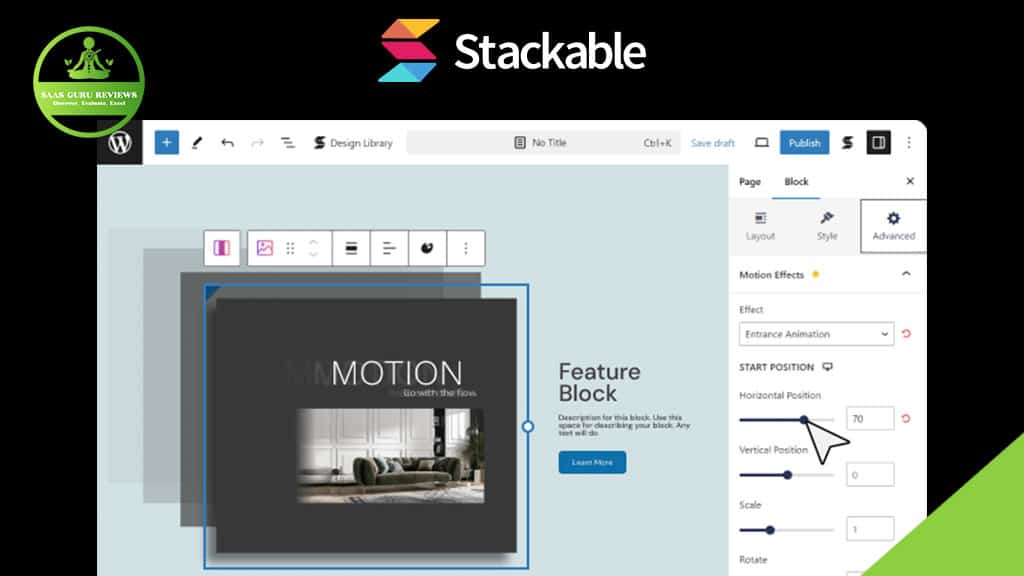
Task: Change block alignment in toolbar
Action: (x=351, y=248)
